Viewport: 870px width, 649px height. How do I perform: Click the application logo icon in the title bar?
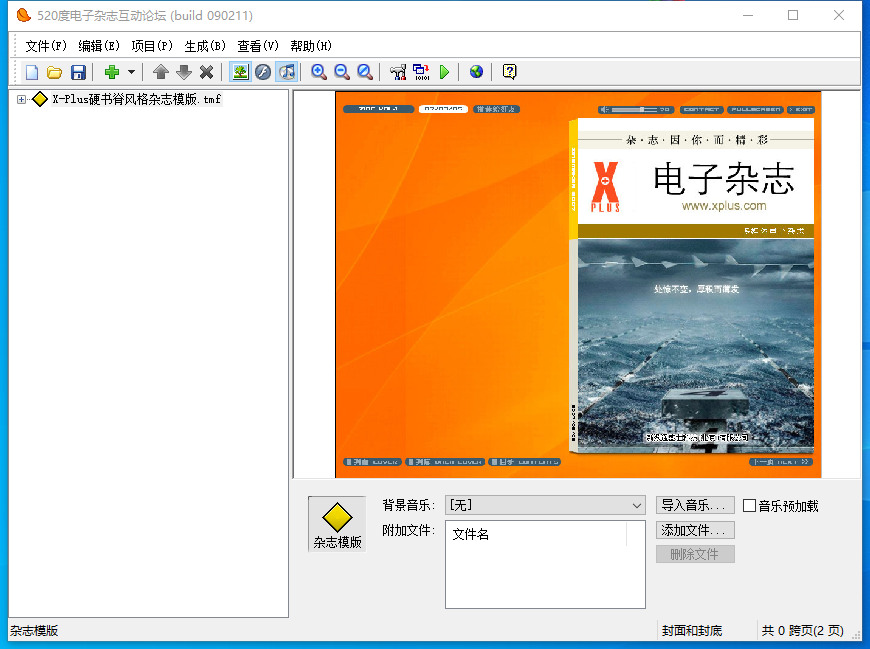click(23, 16)
